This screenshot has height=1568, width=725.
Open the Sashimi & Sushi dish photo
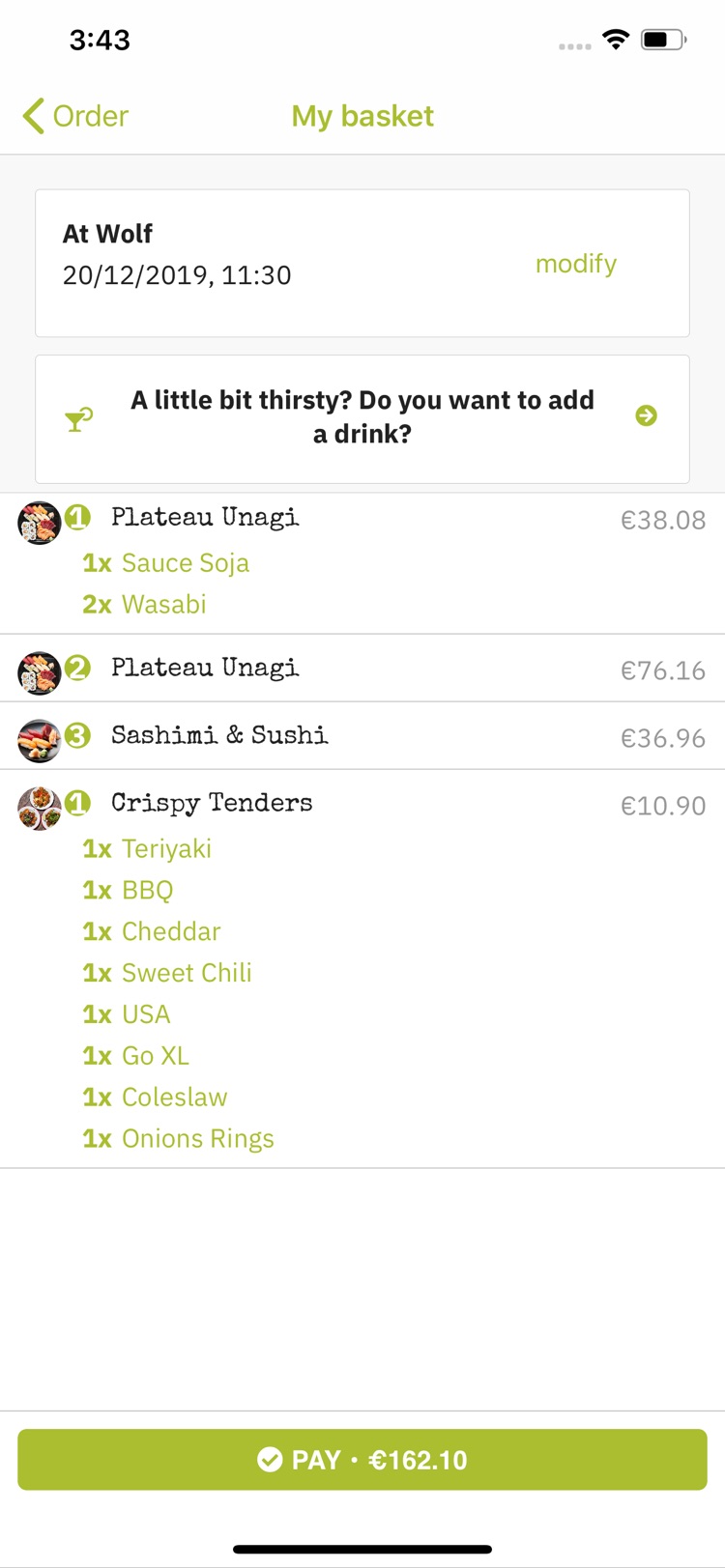(x=40, y=741)
